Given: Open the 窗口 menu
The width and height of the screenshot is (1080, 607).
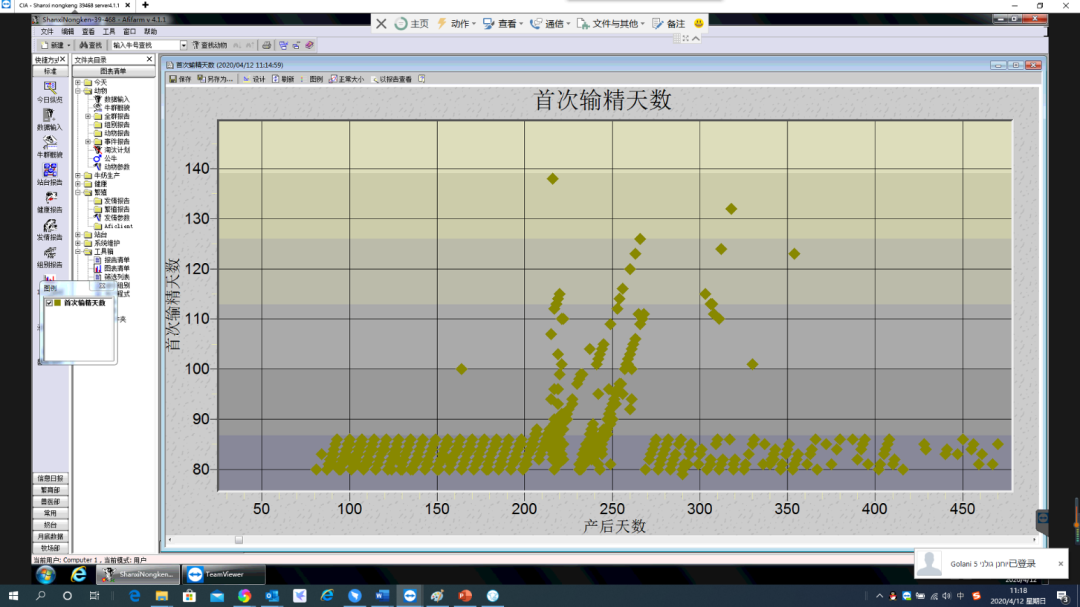Looking at the screenshot, I should point(129,32).
